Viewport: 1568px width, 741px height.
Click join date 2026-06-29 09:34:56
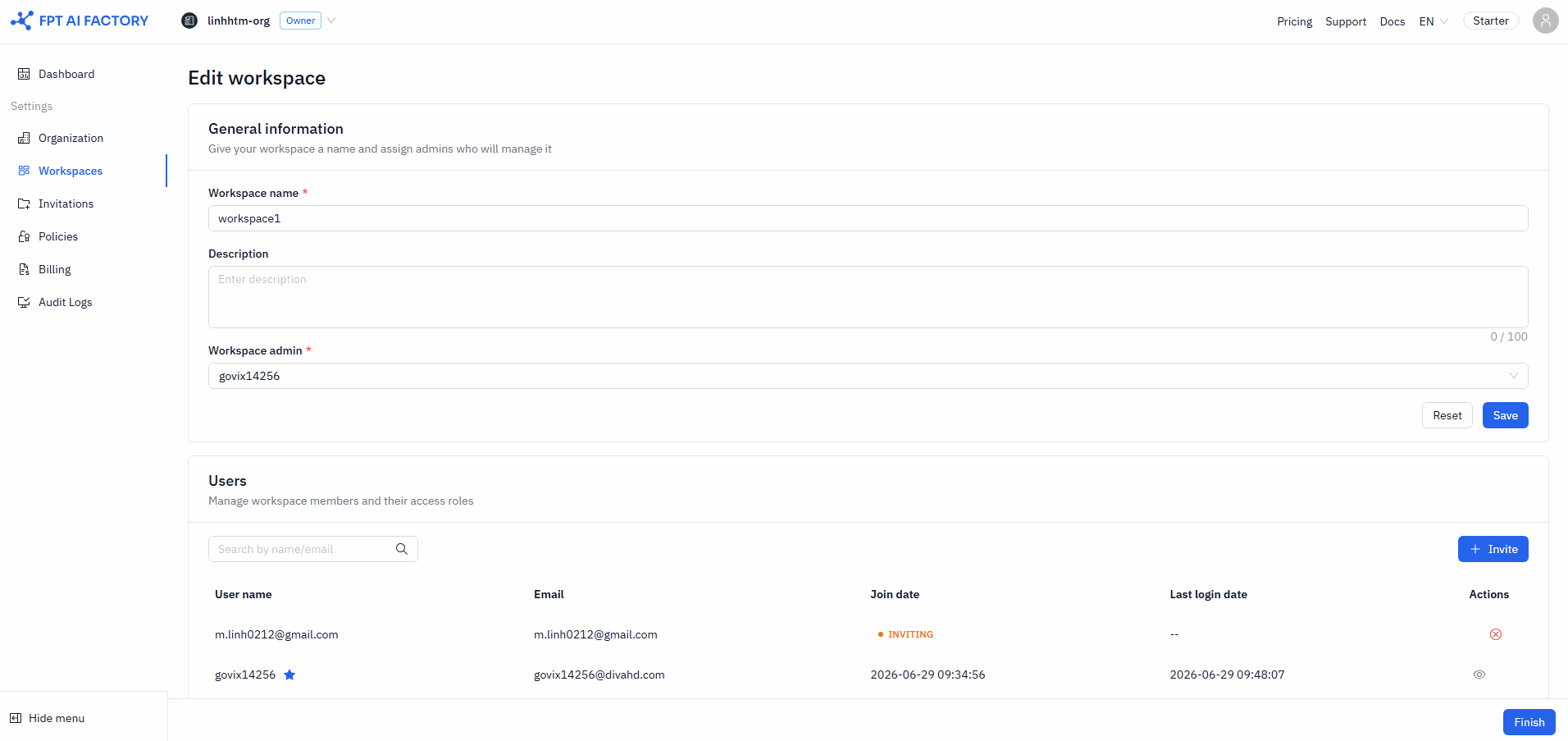(928, 675)
